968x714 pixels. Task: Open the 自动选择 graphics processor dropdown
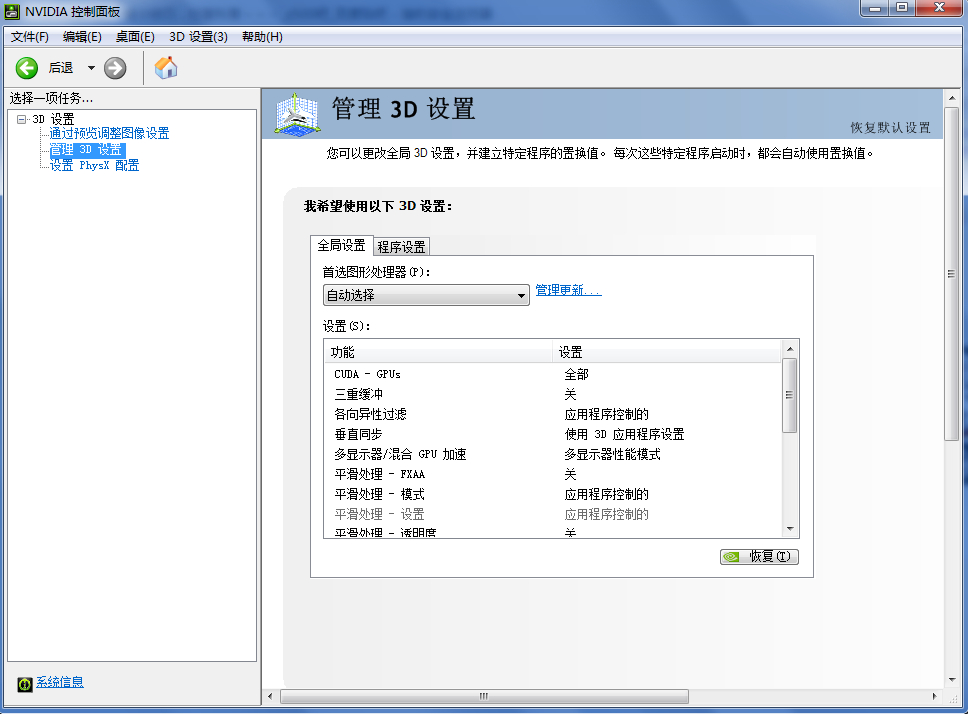[x=426, y=295]
